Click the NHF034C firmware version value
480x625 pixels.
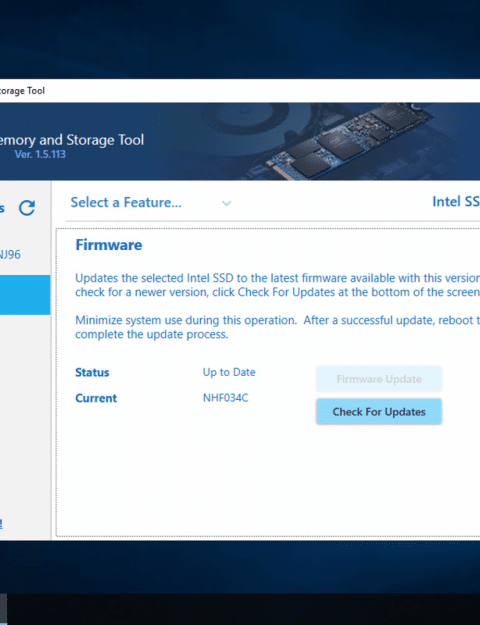coord(225,398)
